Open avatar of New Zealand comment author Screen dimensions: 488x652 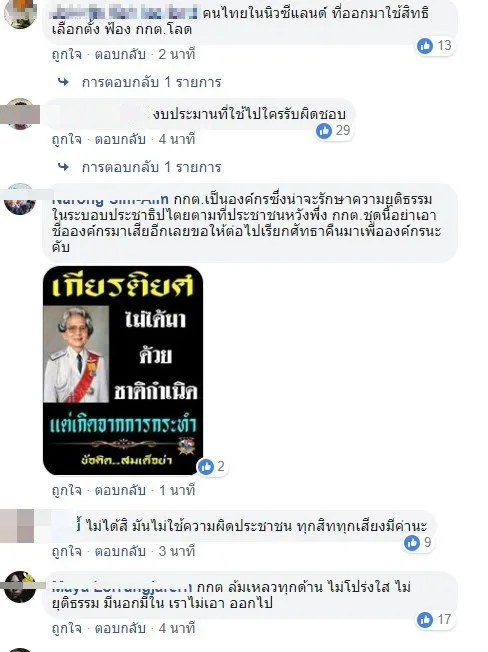[20, 13]
